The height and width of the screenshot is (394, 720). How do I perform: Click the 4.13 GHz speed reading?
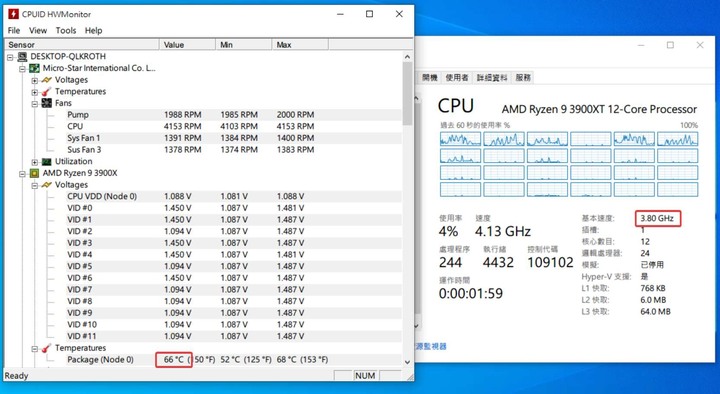tap(503, 231)
